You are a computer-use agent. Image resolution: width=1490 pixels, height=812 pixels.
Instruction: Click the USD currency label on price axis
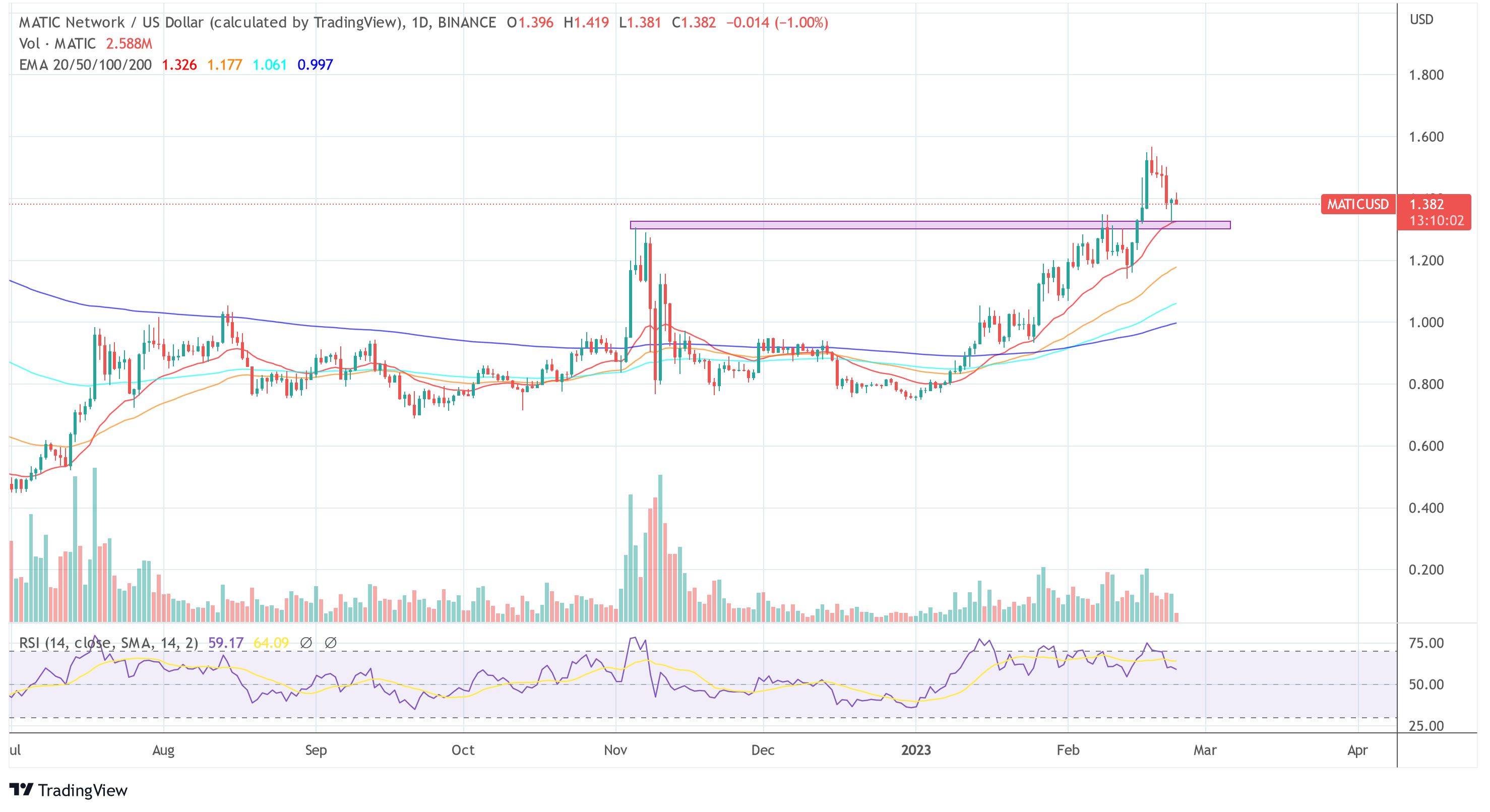click(x=1421, y=20)
